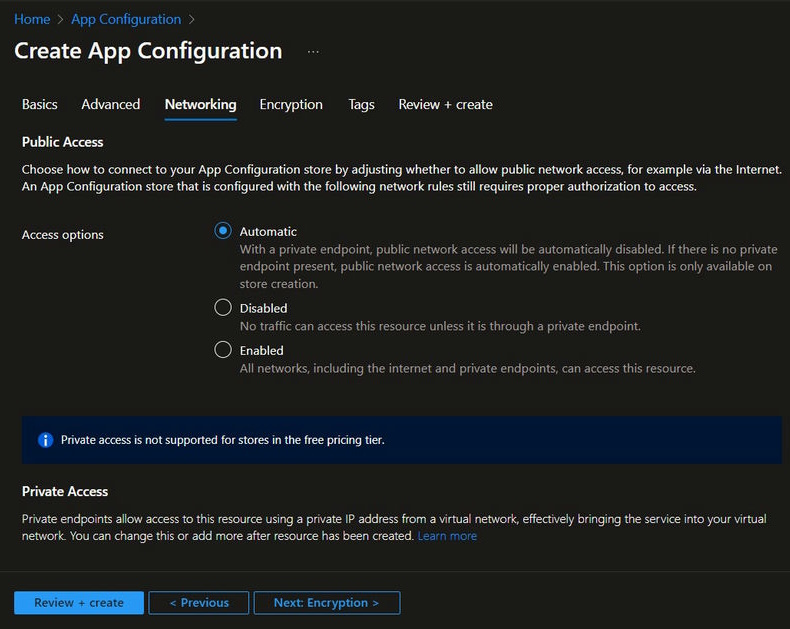This screenshot has height=629, width=790.
Task: Click the Create App Configuration page title
Action: [x=148, y=51]
